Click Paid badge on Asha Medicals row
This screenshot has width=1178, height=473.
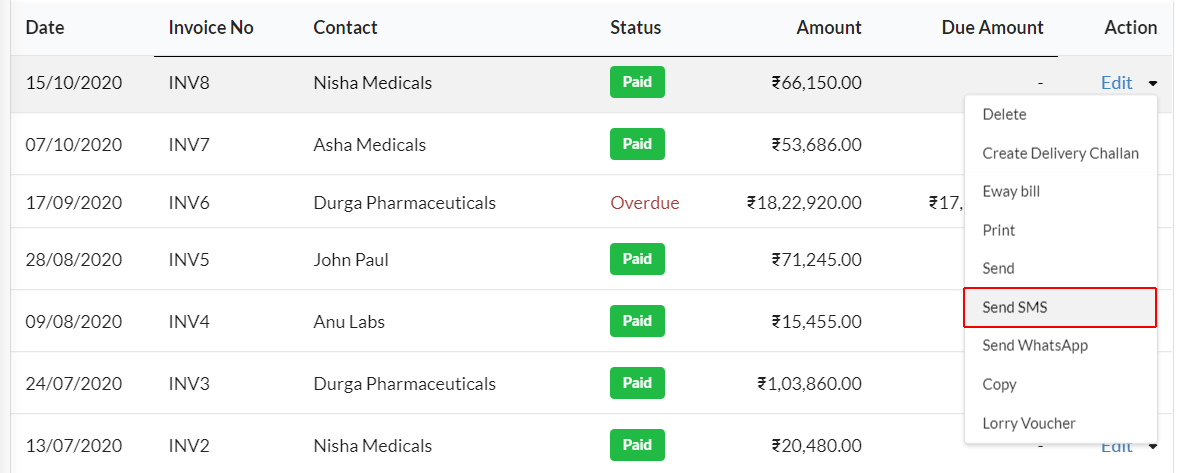click(637, 143)
